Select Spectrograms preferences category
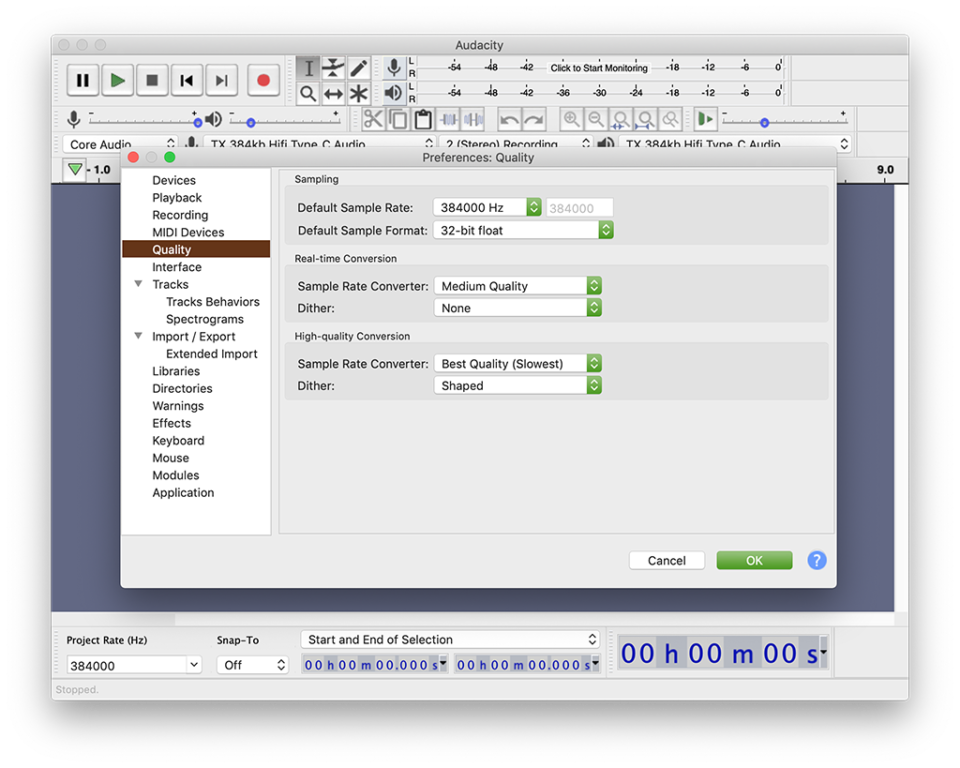Viewport: 960px width, 768px height. click(x=204, y=319)
